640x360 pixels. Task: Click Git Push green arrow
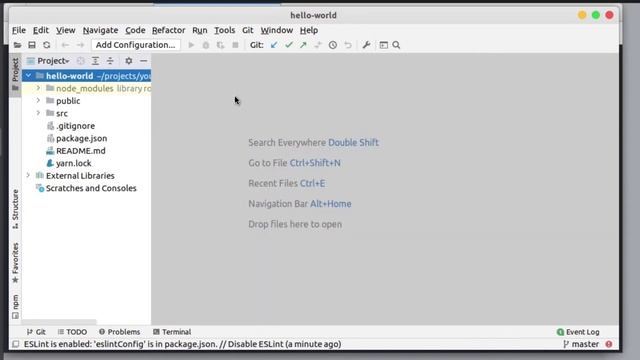[x=303, y=45]
